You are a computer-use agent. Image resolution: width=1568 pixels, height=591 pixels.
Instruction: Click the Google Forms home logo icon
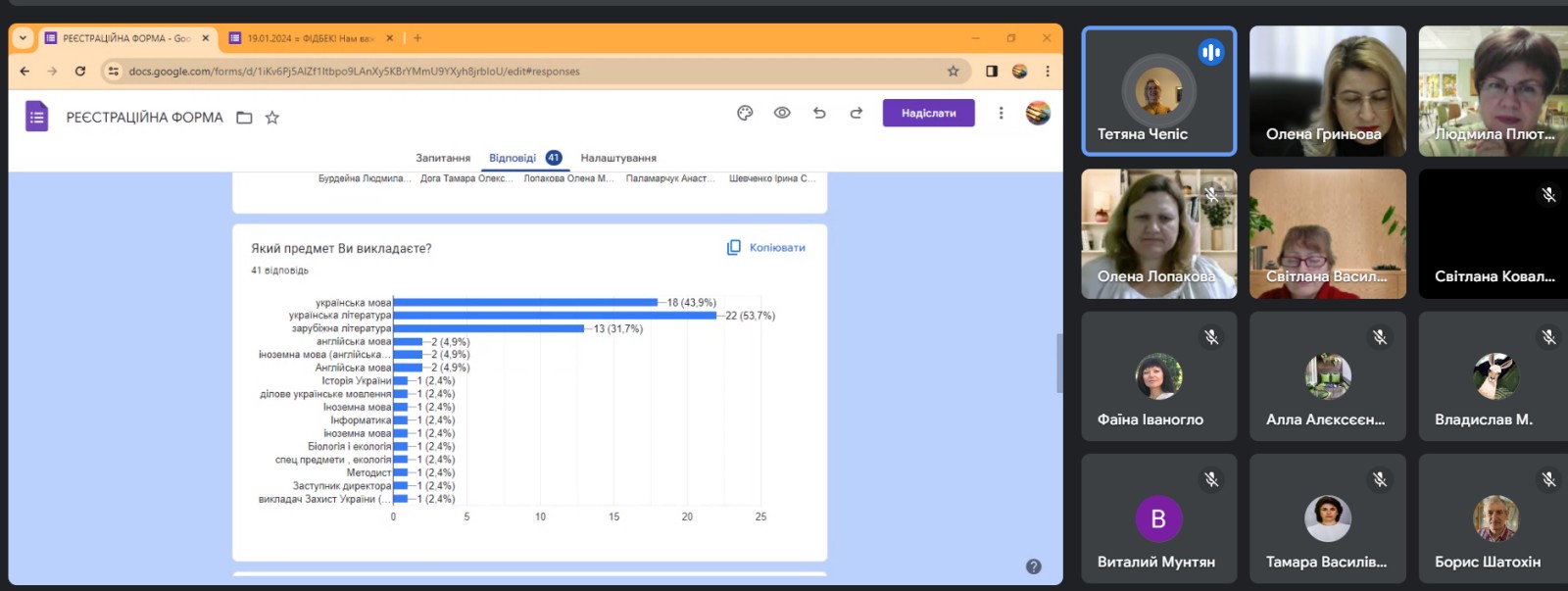pos(36,117)
